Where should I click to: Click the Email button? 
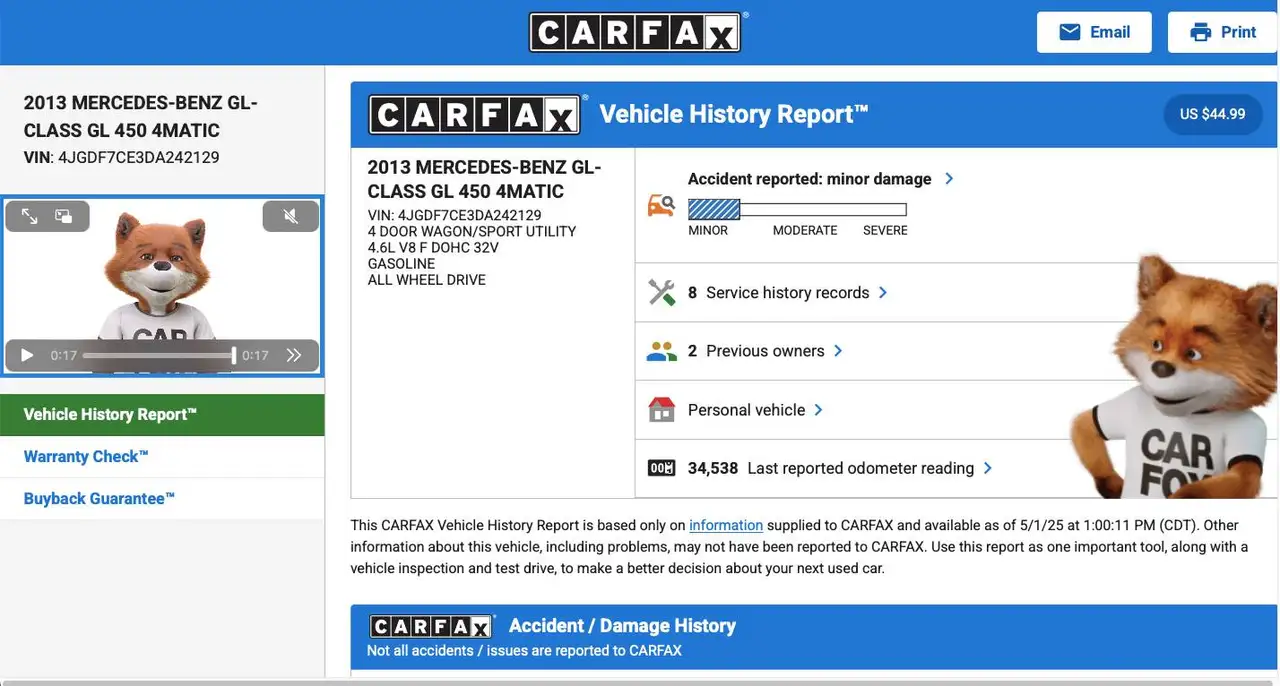click(1094, 32)
